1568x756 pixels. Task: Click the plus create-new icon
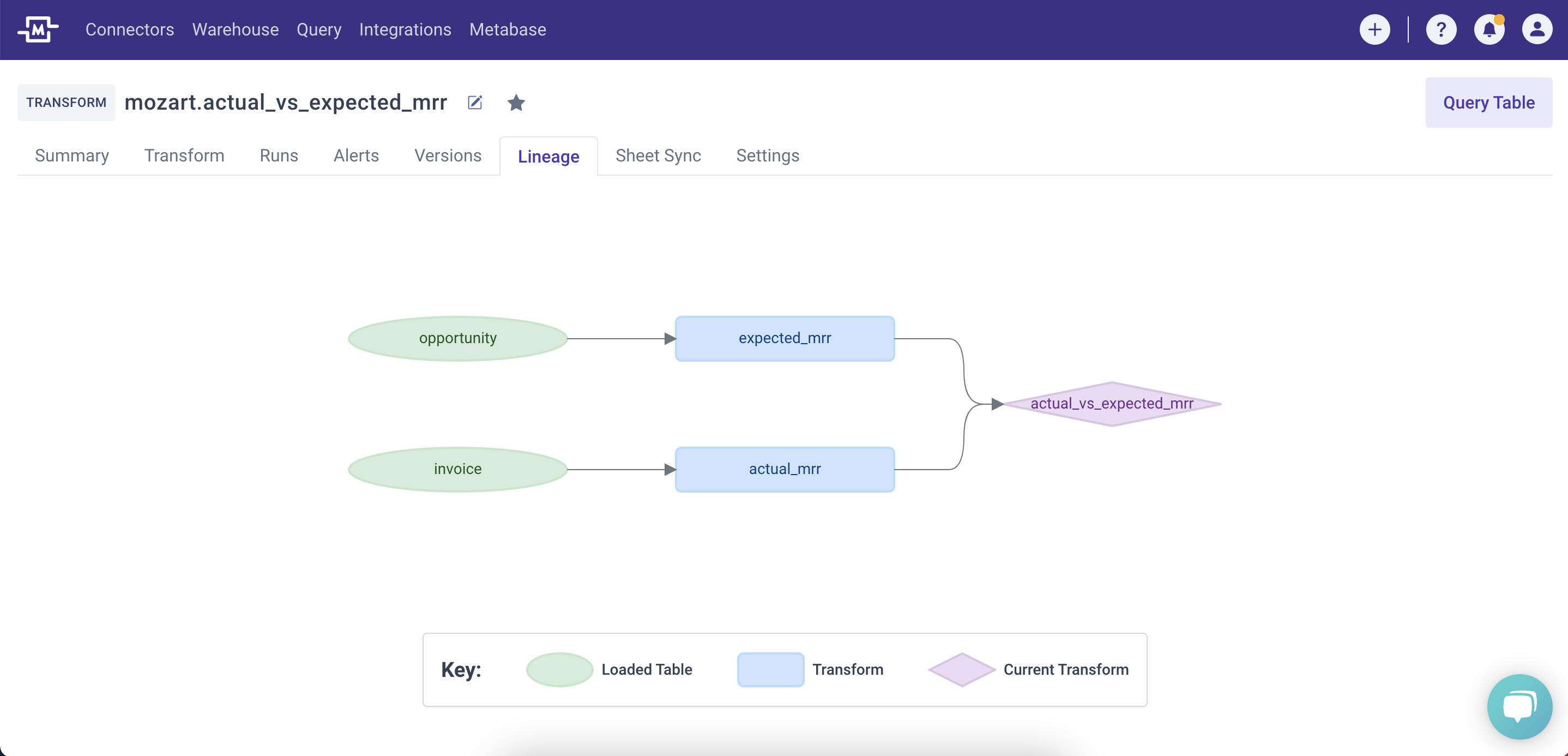tap(1374, 29)
